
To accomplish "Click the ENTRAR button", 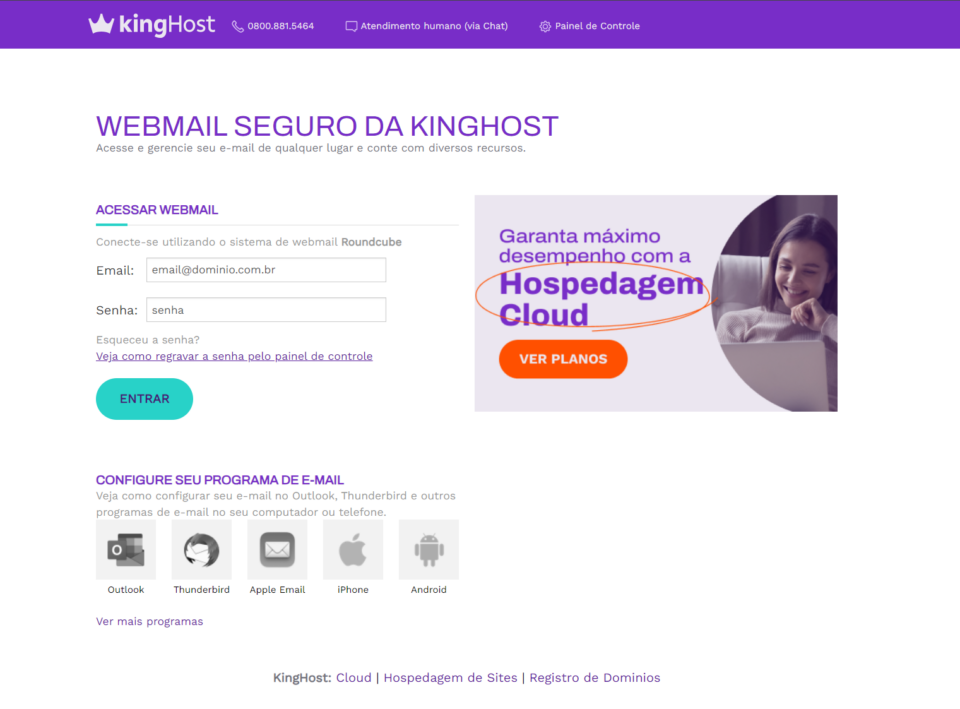I will click(x=144, y=399).
